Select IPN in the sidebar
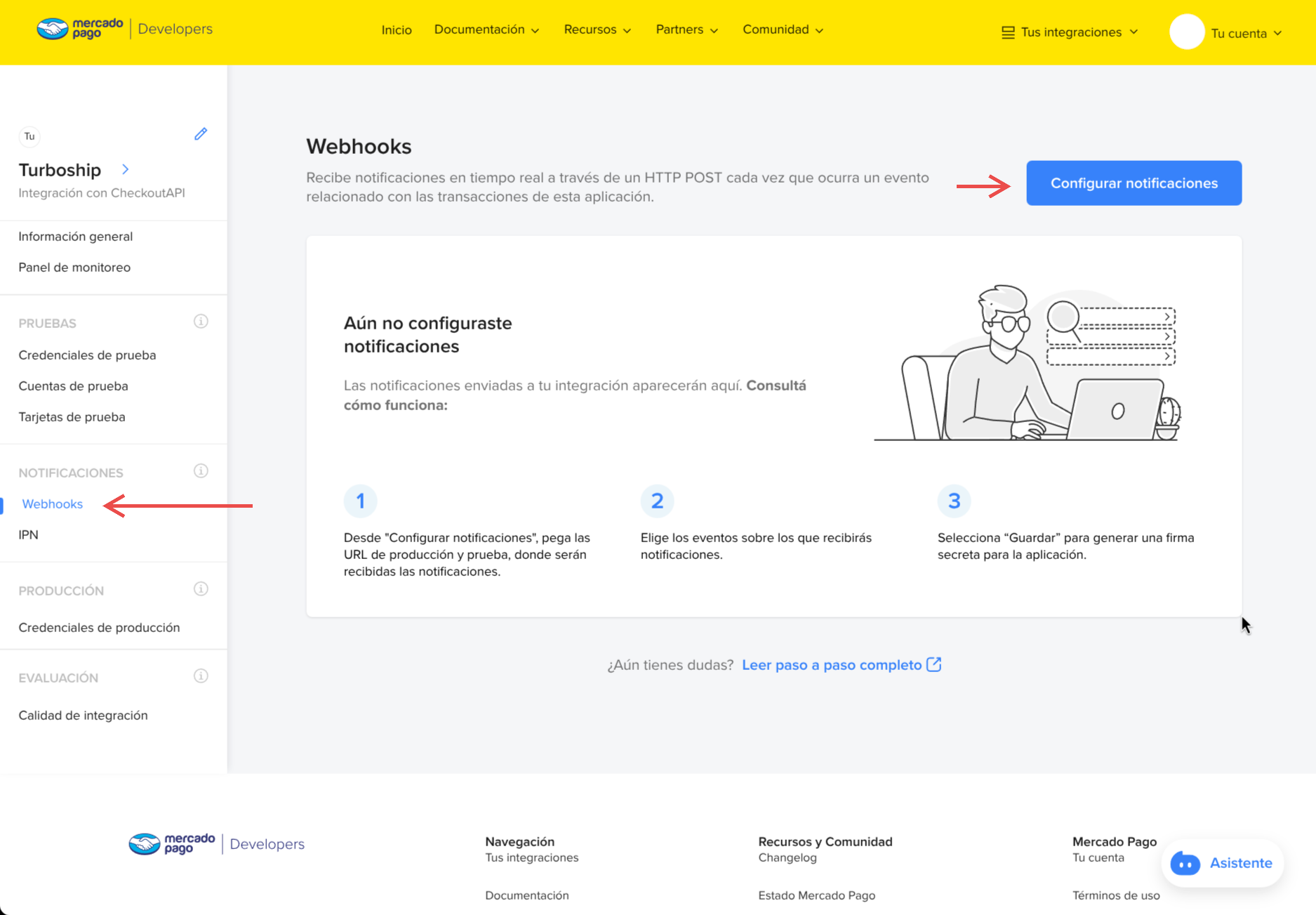 (28, 534)
